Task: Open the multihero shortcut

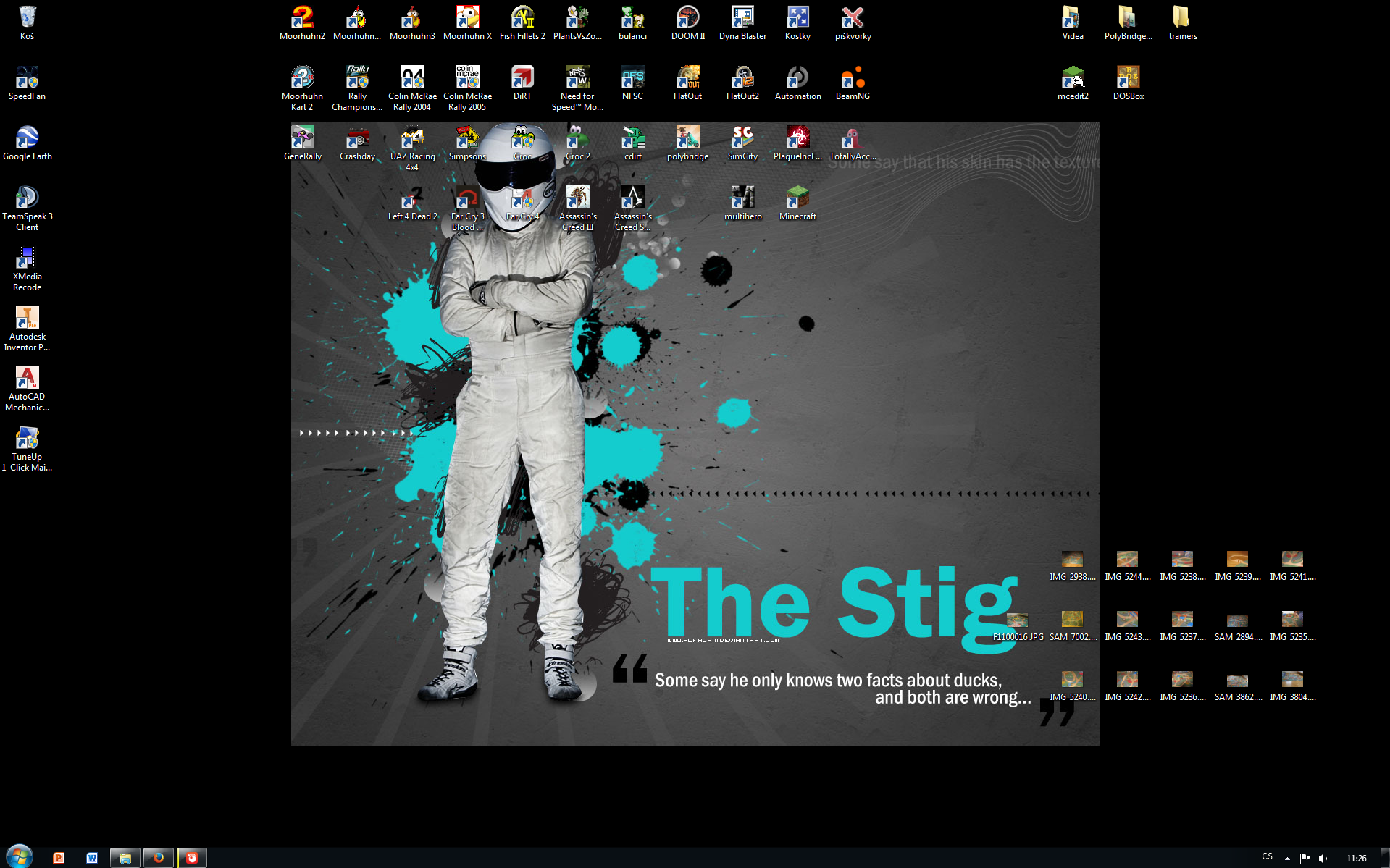Action: point(742,203)
